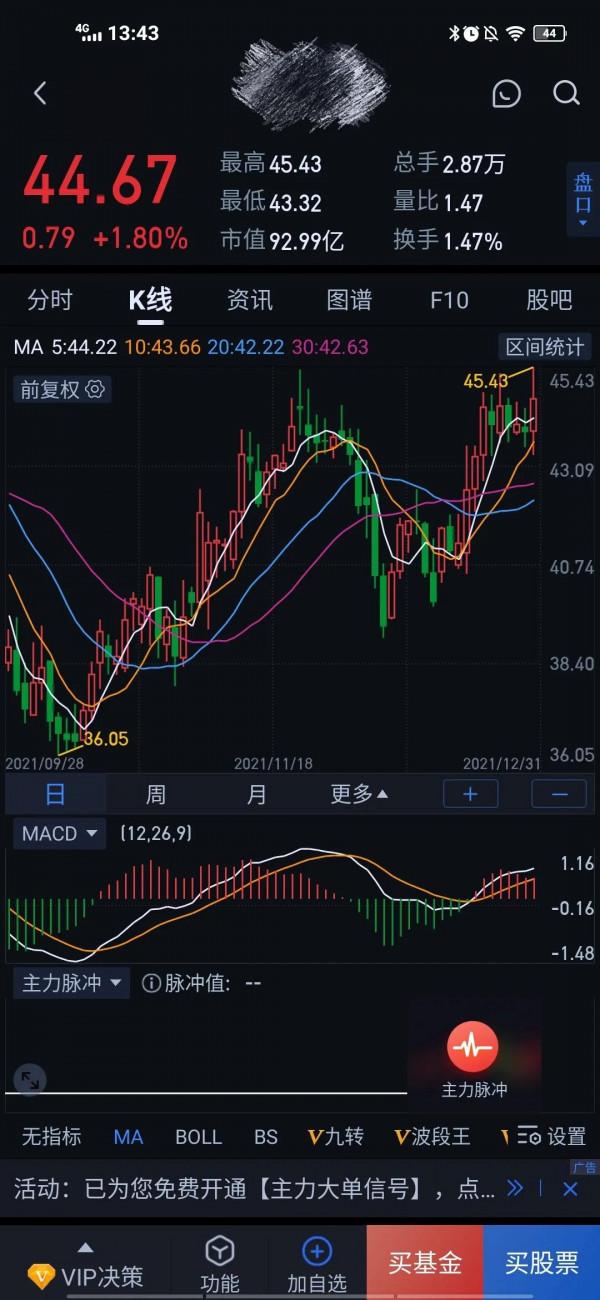Select the 波段王 VIP indicator

pos(432,1137)
